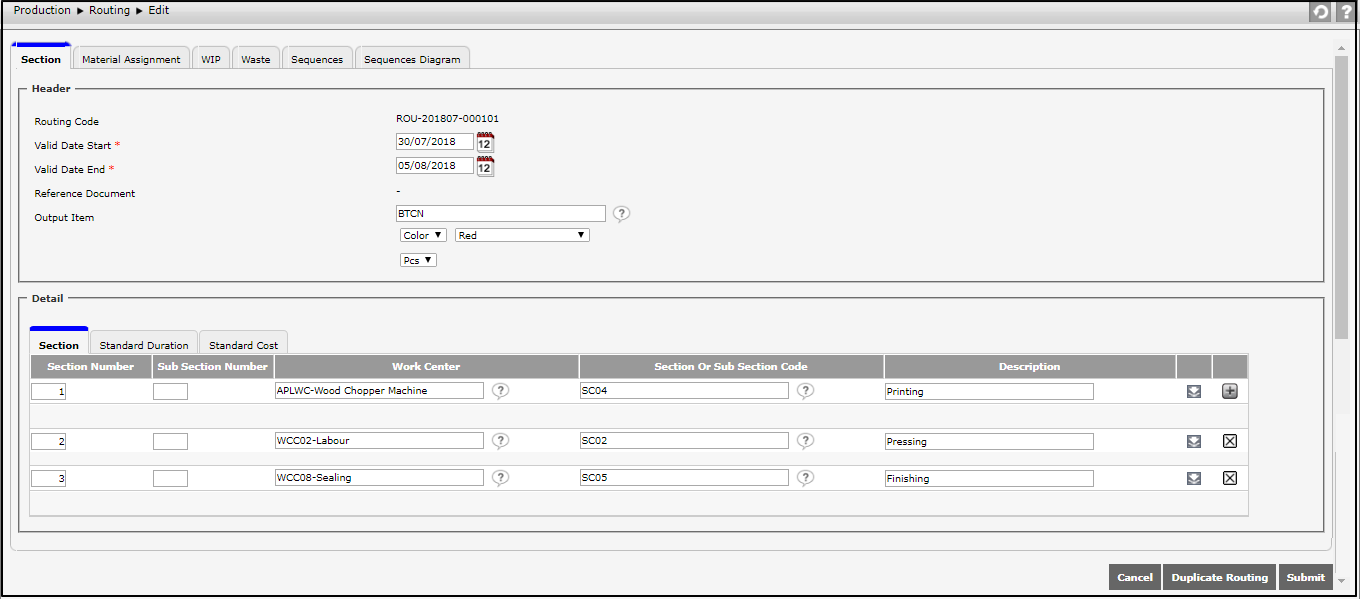Screen dimensions: 1360x599
Task: Click the SC02 section code field
Action: [x=684, y=440]
